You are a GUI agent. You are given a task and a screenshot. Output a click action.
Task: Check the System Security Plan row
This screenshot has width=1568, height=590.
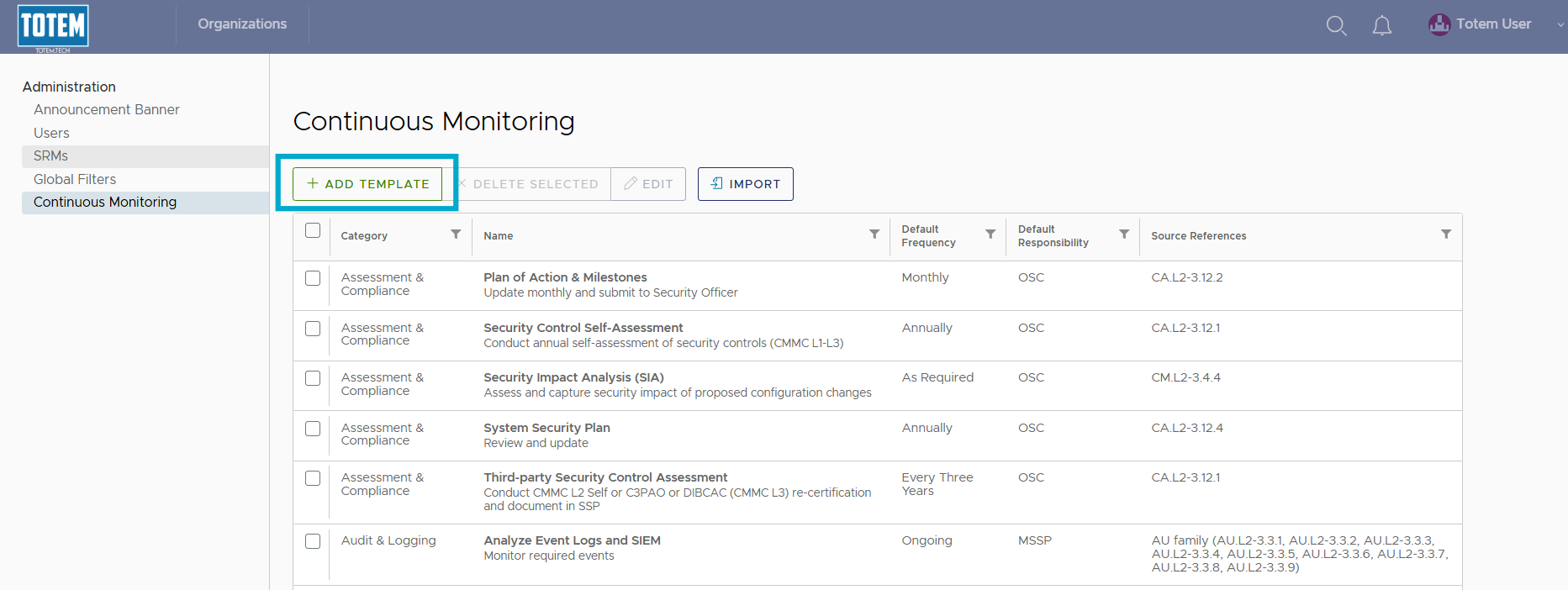[313, 429]
